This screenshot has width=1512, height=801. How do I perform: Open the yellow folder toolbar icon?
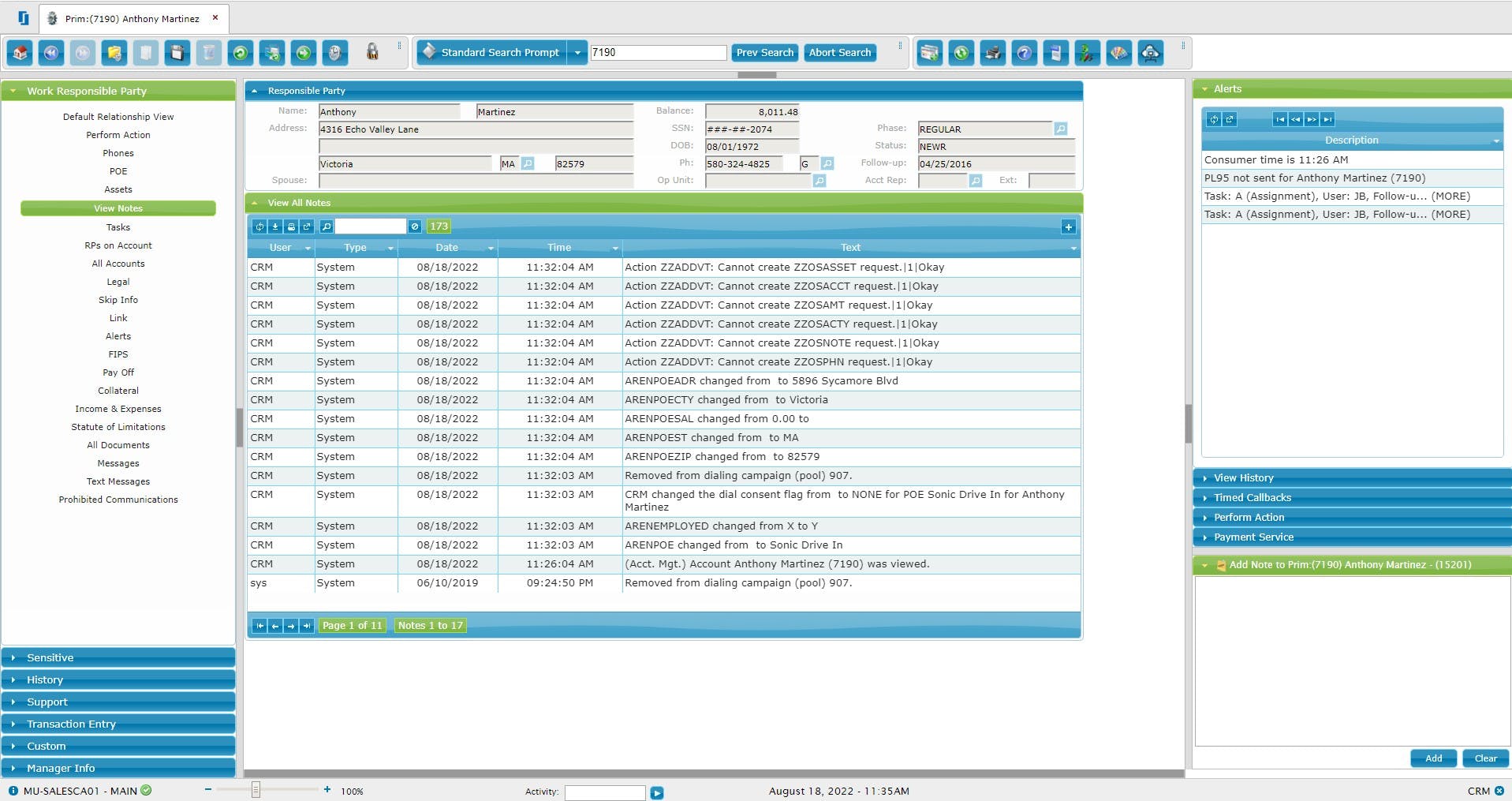pyautogui.click(x=114, y=53)
